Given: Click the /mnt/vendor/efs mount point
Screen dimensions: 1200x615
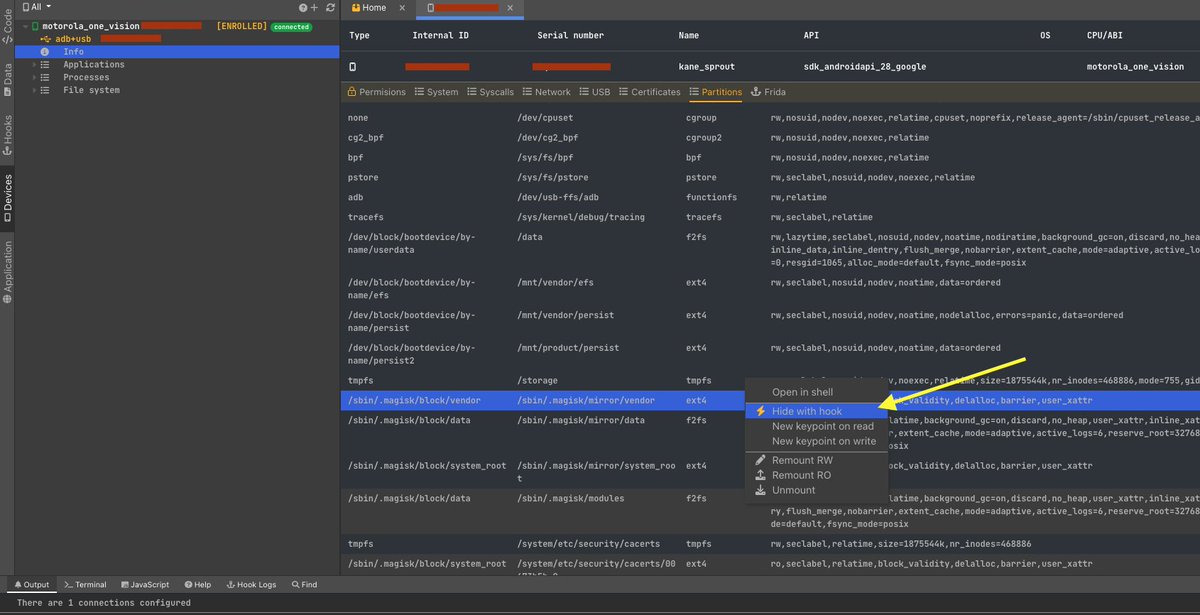Looking at the screenshot, I should pyautogui.click(x=556, y=283).
